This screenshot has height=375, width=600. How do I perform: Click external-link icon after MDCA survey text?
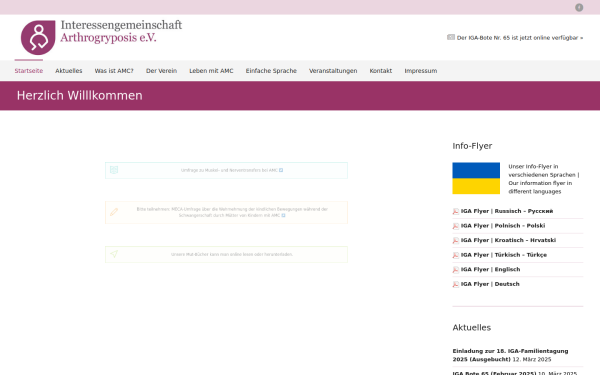[283, 215]
